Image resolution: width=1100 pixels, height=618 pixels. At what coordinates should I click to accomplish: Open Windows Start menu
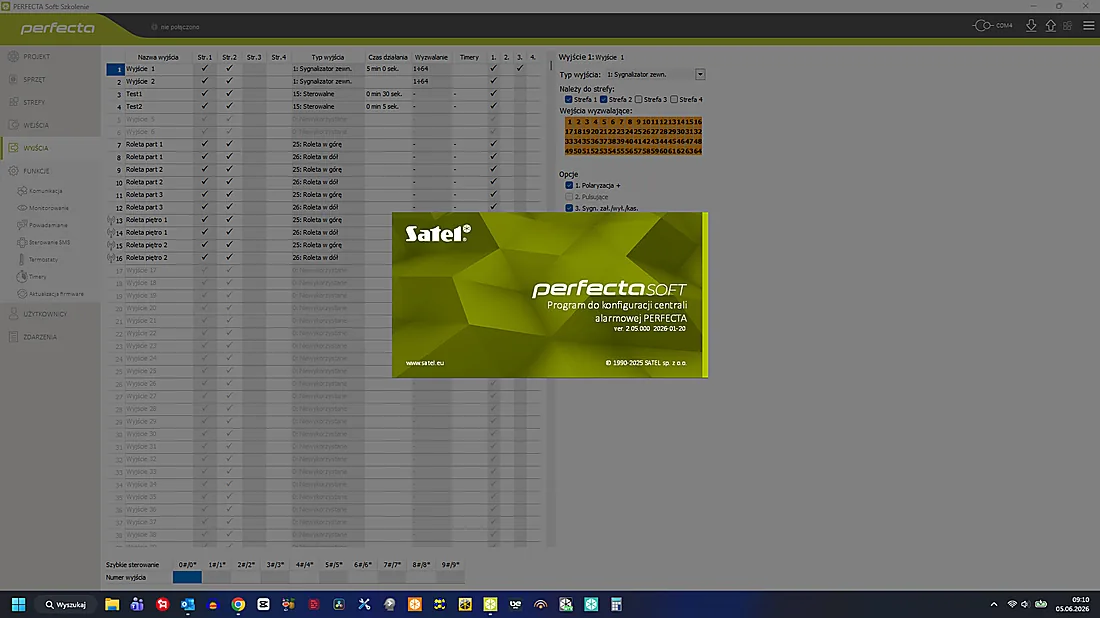pos(18,604)
